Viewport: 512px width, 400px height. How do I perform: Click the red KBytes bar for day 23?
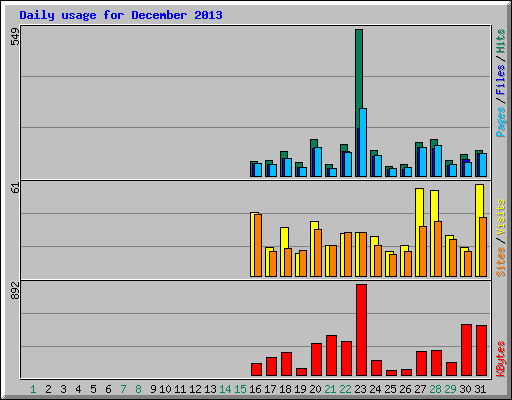click(361, 330)
